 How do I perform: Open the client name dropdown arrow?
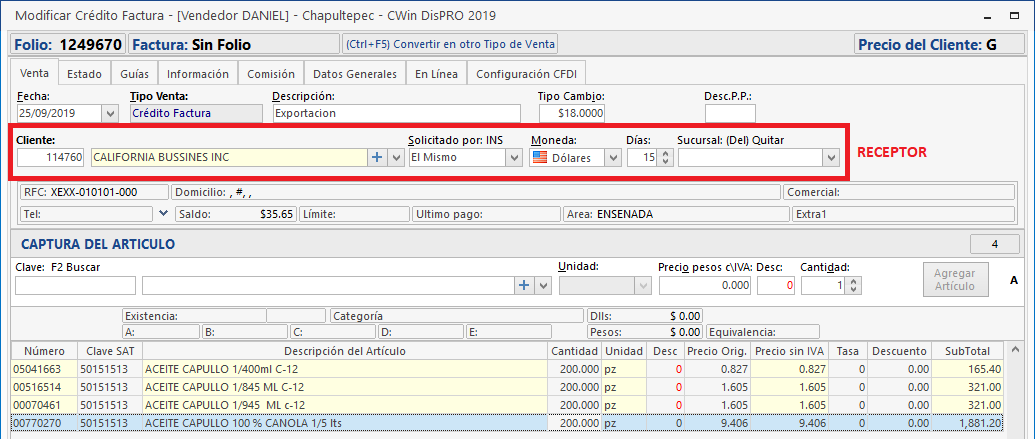tap(395, 158)
